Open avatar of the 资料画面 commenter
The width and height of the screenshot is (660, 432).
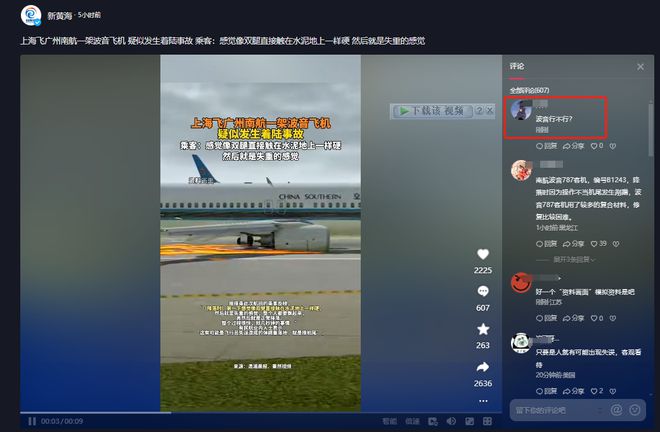(521, 283)
